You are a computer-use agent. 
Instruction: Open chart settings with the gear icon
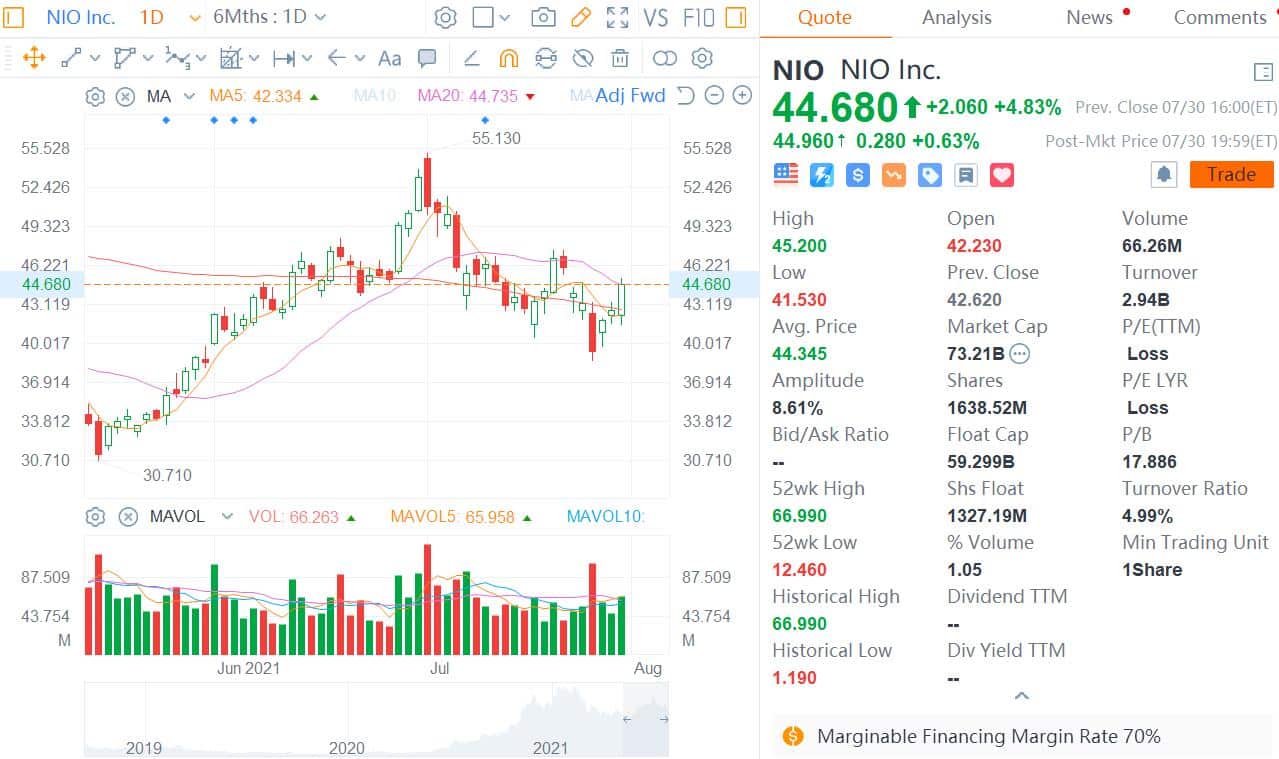[x=446, y=17]
